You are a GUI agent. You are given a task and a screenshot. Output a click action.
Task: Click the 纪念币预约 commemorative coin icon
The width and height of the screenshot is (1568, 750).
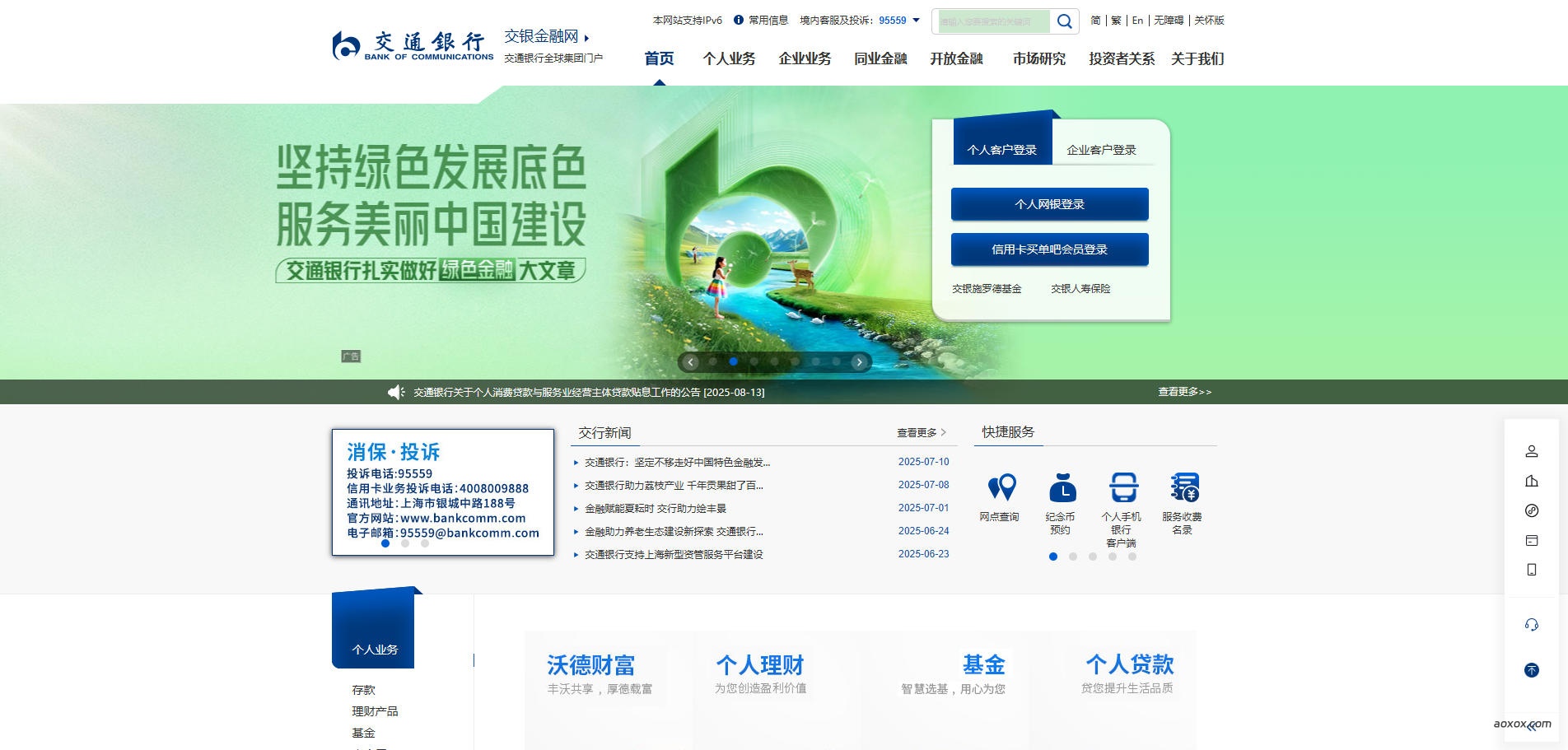click(1062, 487)
